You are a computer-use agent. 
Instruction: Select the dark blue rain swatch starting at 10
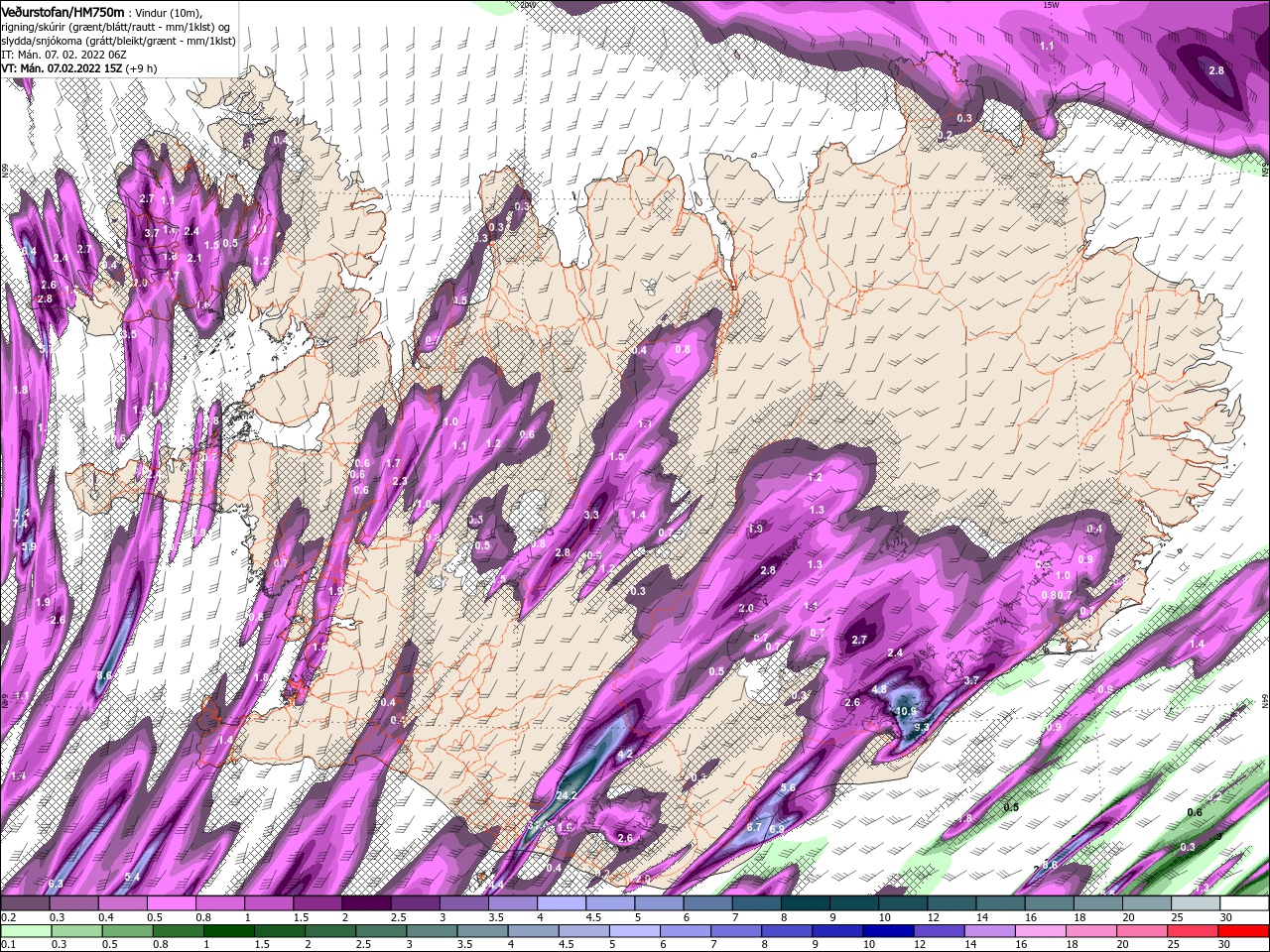tap(887, 931)
